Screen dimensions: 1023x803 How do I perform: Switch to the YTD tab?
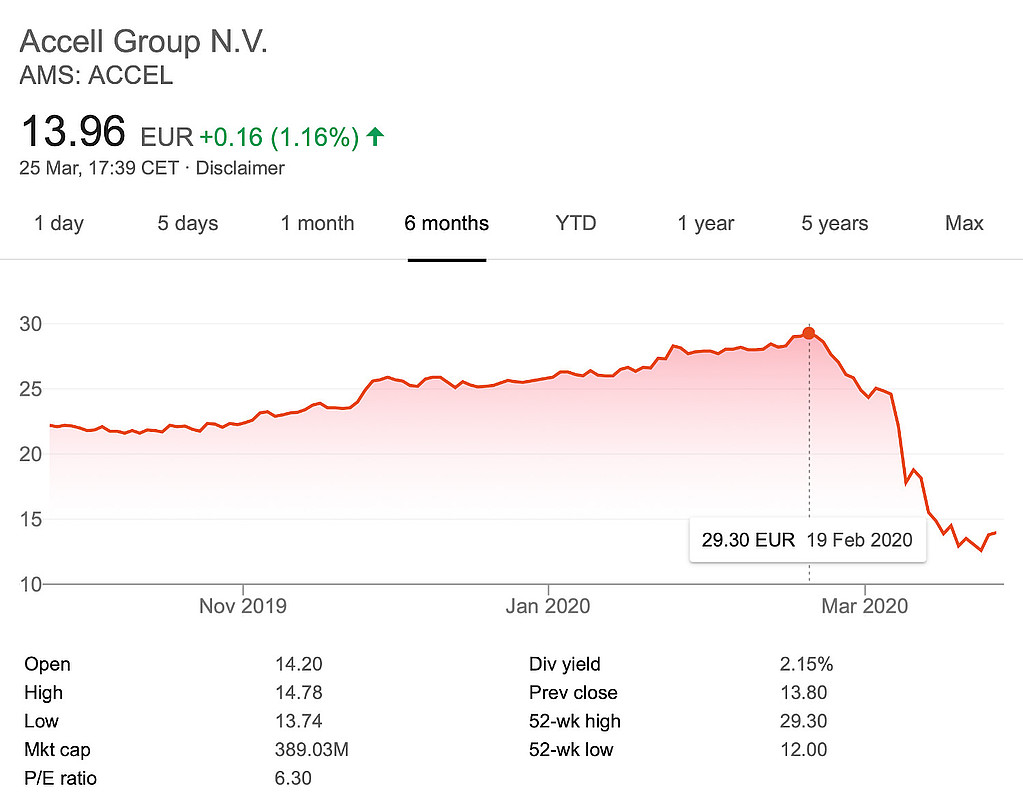[575, 223]
